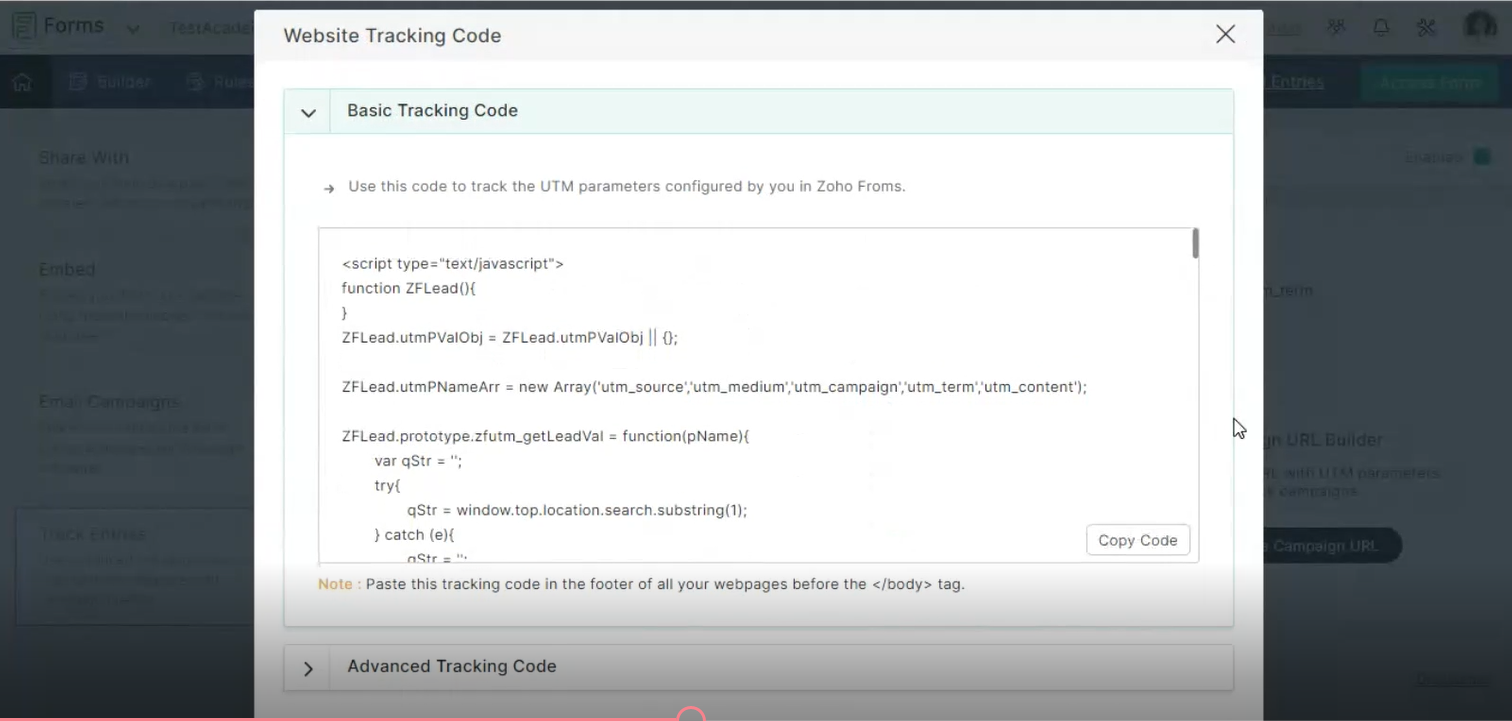The height and width of the screenshot is (721, 1512).
Task: Click the window.top.location.search.substring line
Action: click(x=577, y=510)
